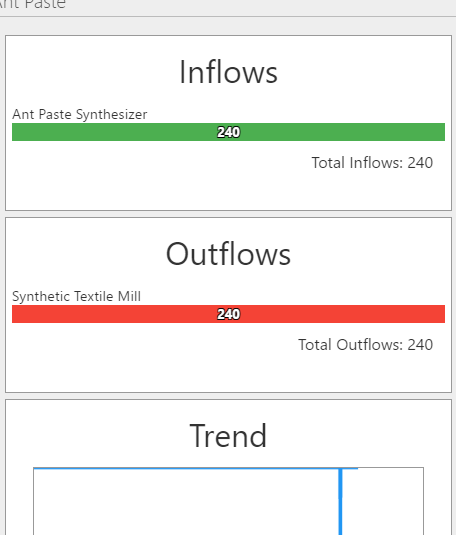The width and height of the screenshot is (456, 535).
Task: Click the Trend chart area right of the marker
Action: [383, 502]
